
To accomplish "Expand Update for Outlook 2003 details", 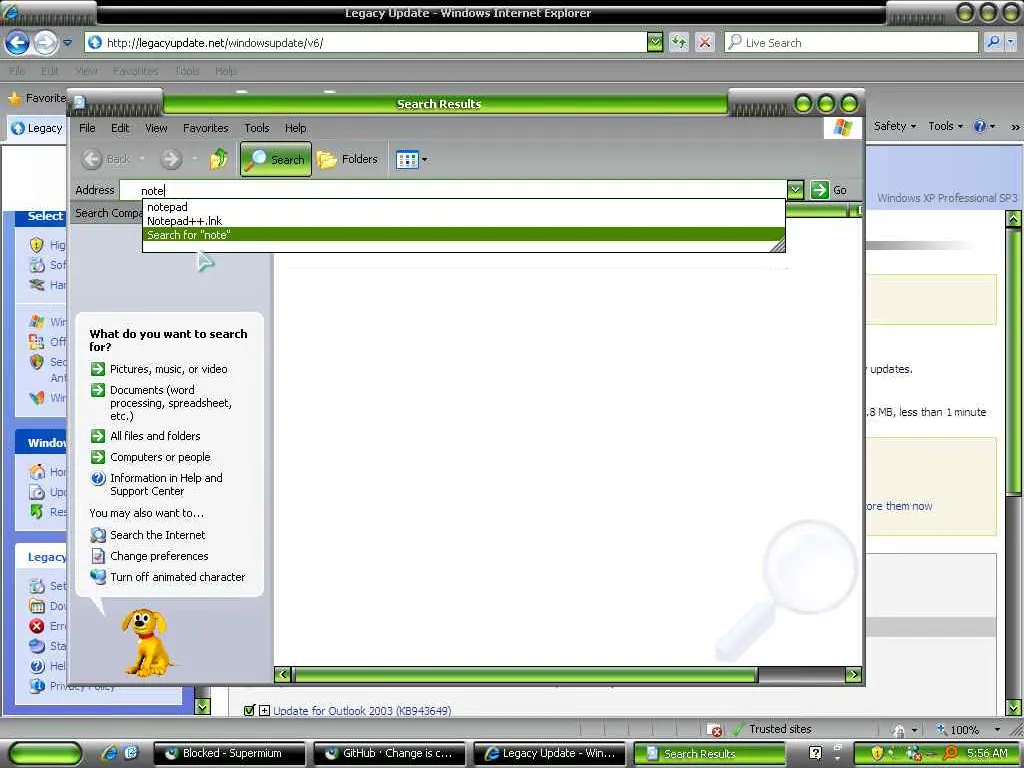I will pyautogui.click(x=264, y=711).
